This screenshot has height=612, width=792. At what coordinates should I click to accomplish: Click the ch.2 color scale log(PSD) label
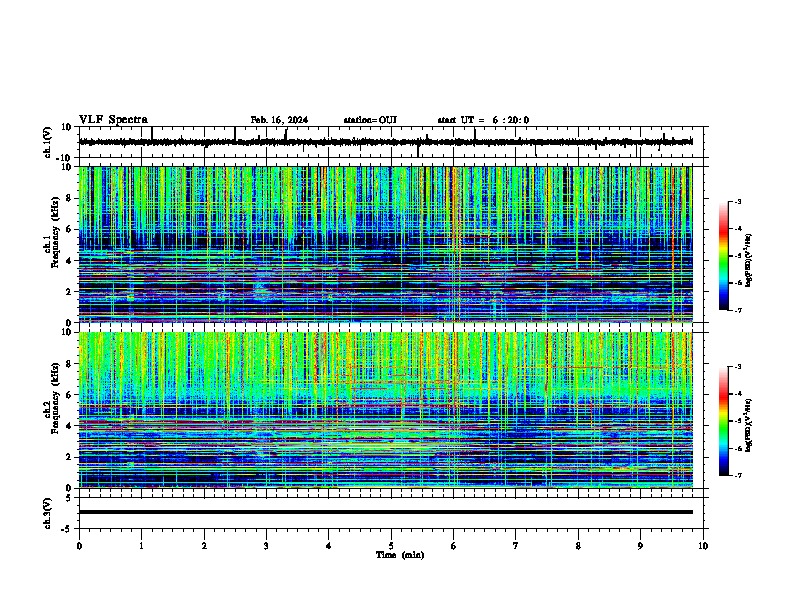pyautogui.click(x=749, y=425)
